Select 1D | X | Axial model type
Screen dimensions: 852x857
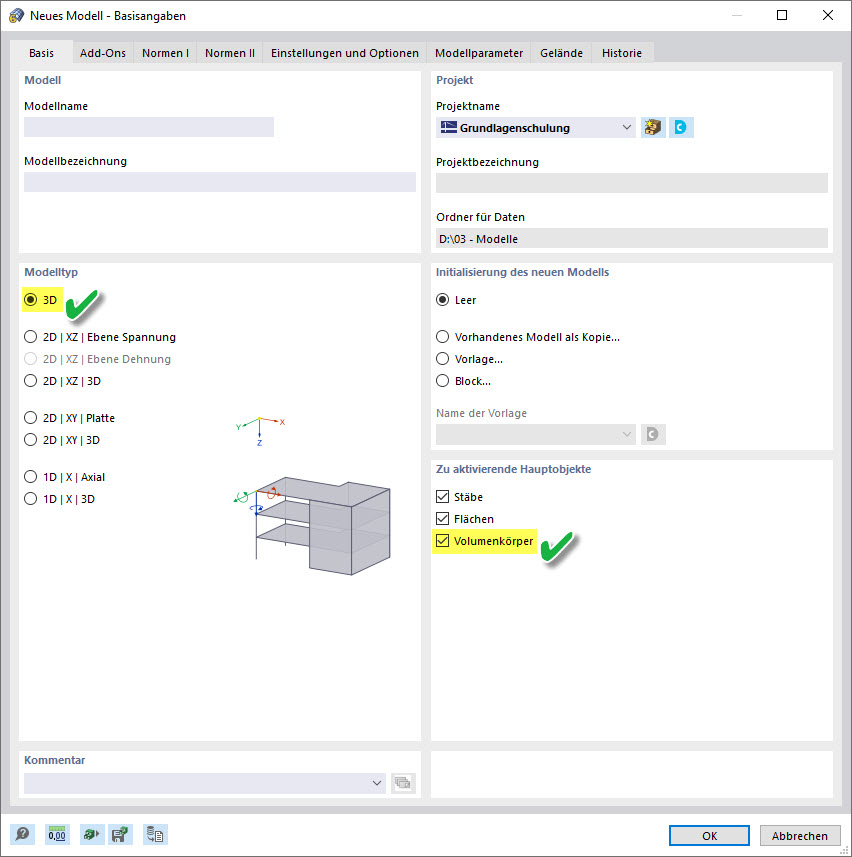pyautogui.click(x=31, y=477)
